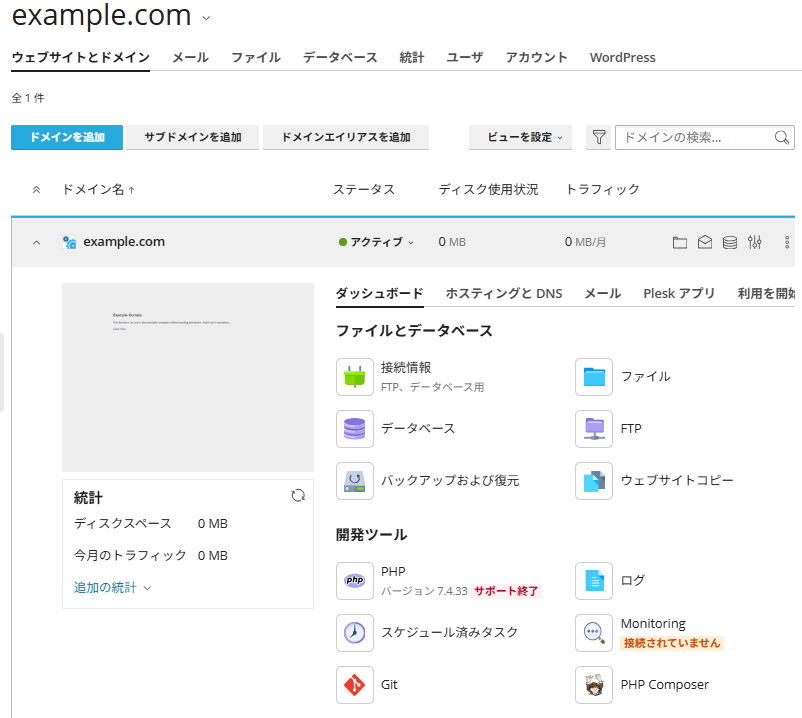Expand the ビューを設定 dropdown
802x718 pixels.
coord(520,138)
